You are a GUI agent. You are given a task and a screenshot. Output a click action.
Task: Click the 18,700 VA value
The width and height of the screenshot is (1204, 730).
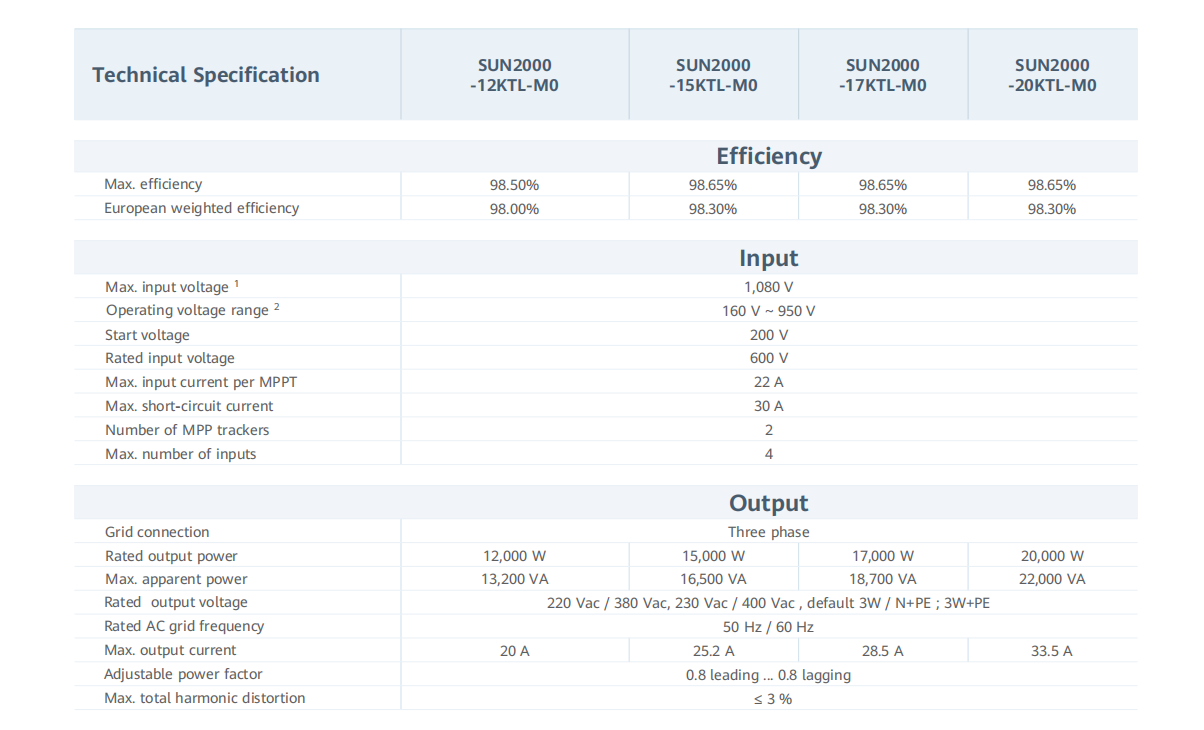pyautogui.click(x=883, y=579)
